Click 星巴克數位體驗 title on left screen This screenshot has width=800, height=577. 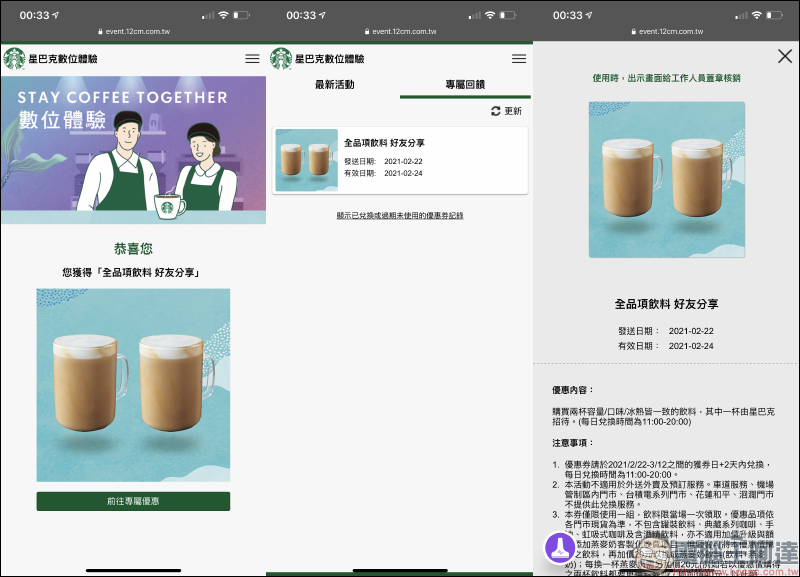(63, 59)
